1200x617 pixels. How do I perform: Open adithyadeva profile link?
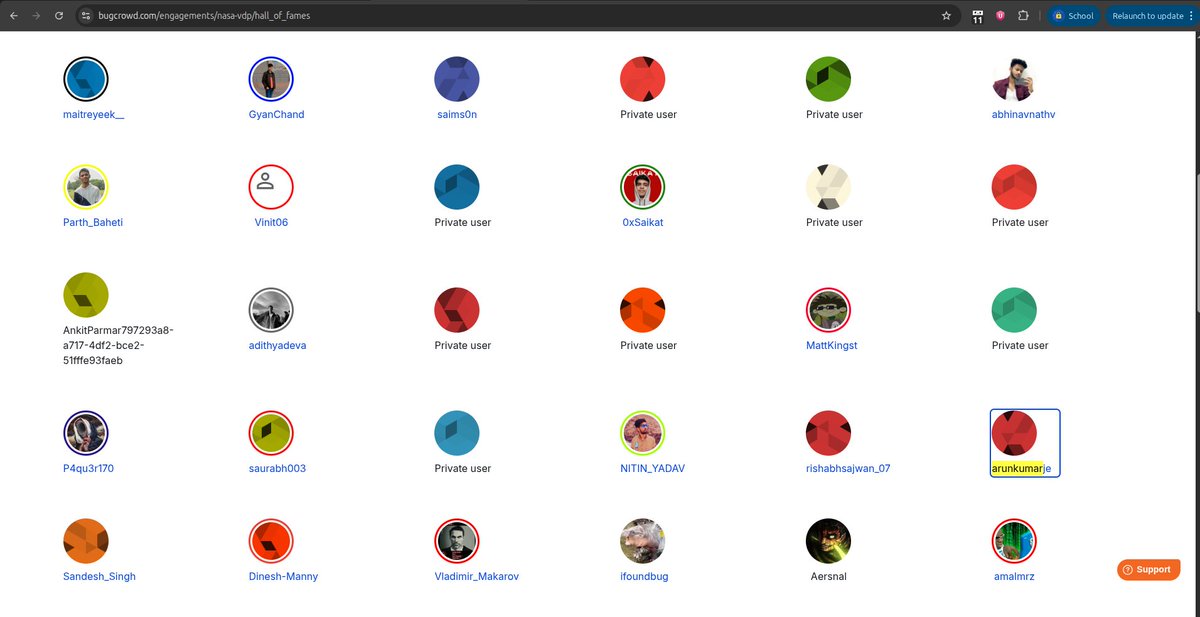[x=277, y=345]
